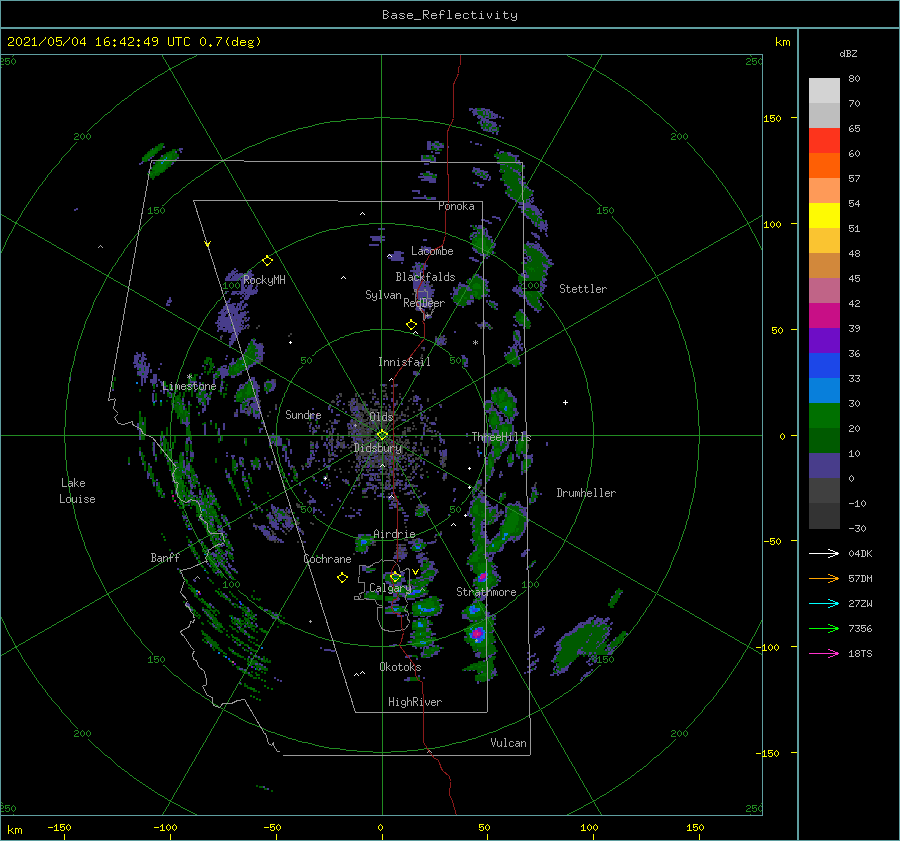
Task: Click the HighRiver town label
Action: point(415,702)
